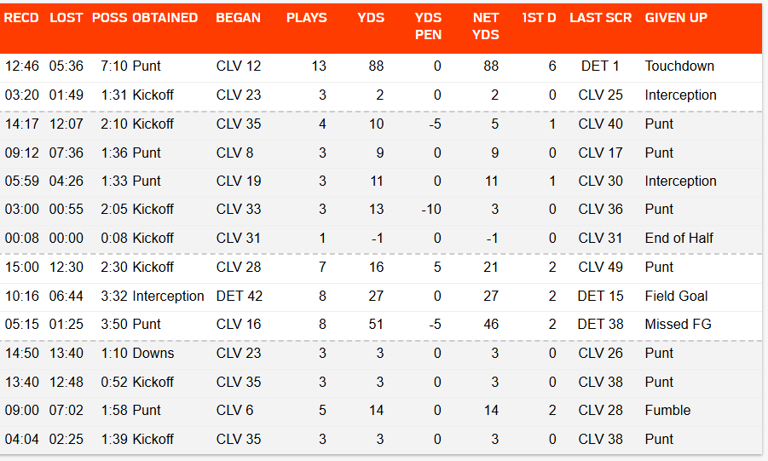
Task: Click the End of Half cell
Action: 676,238
